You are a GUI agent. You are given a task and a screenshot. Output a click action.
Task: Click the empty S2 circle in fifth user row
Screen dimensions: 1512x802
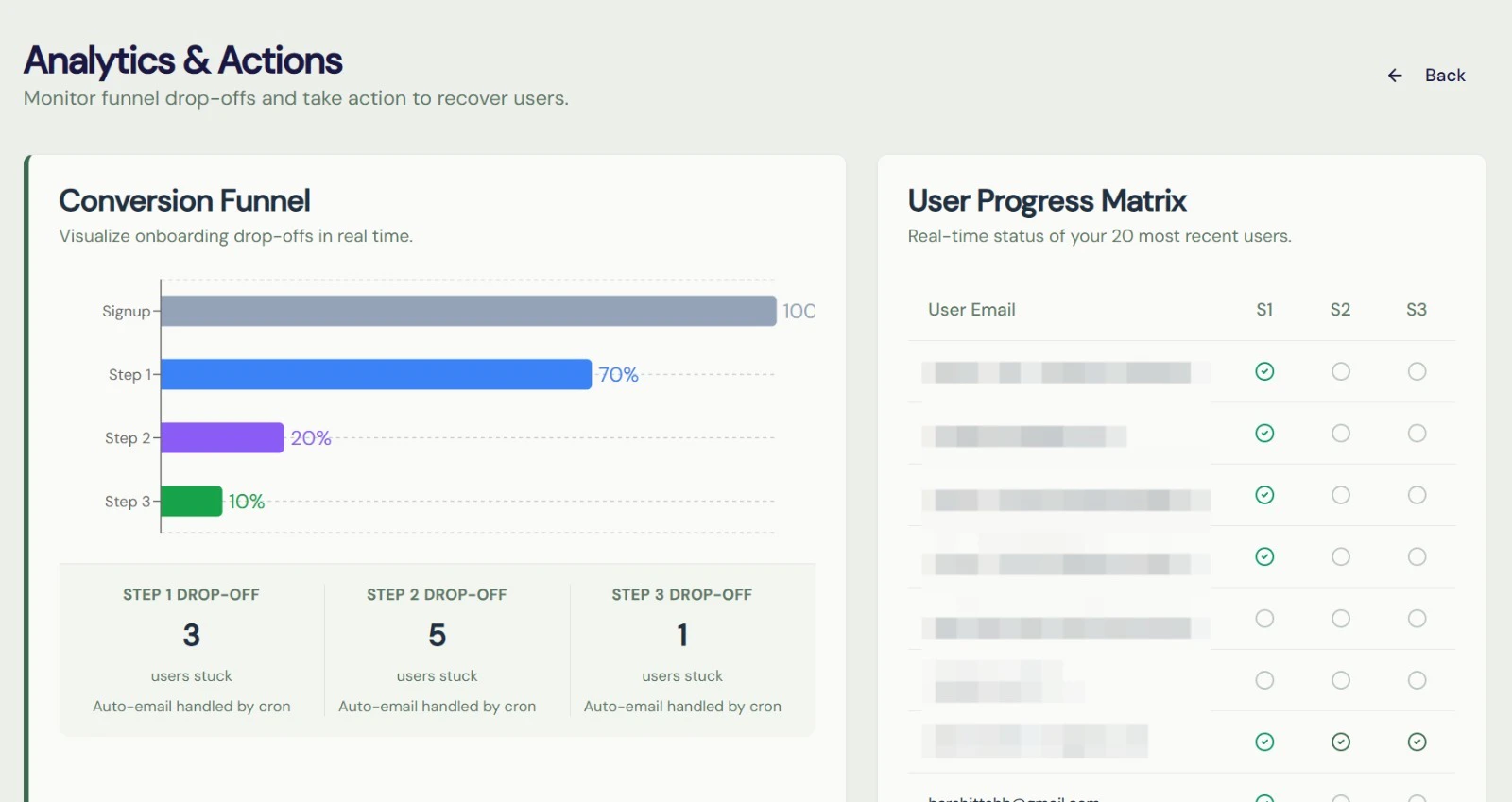pos(1341,619)
